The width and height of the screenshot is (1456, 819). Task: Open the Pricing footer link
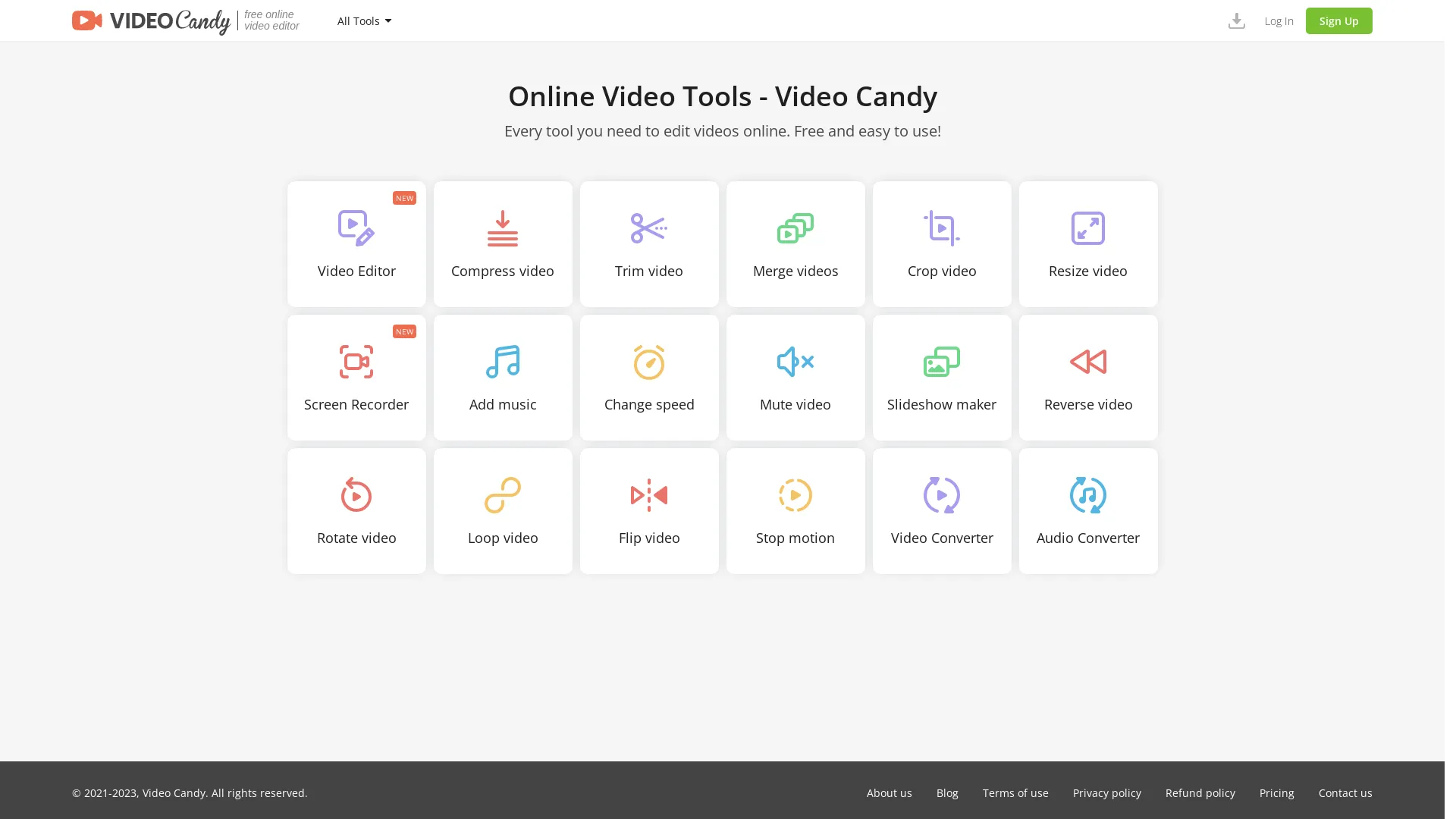click(x=1277, y=792)
